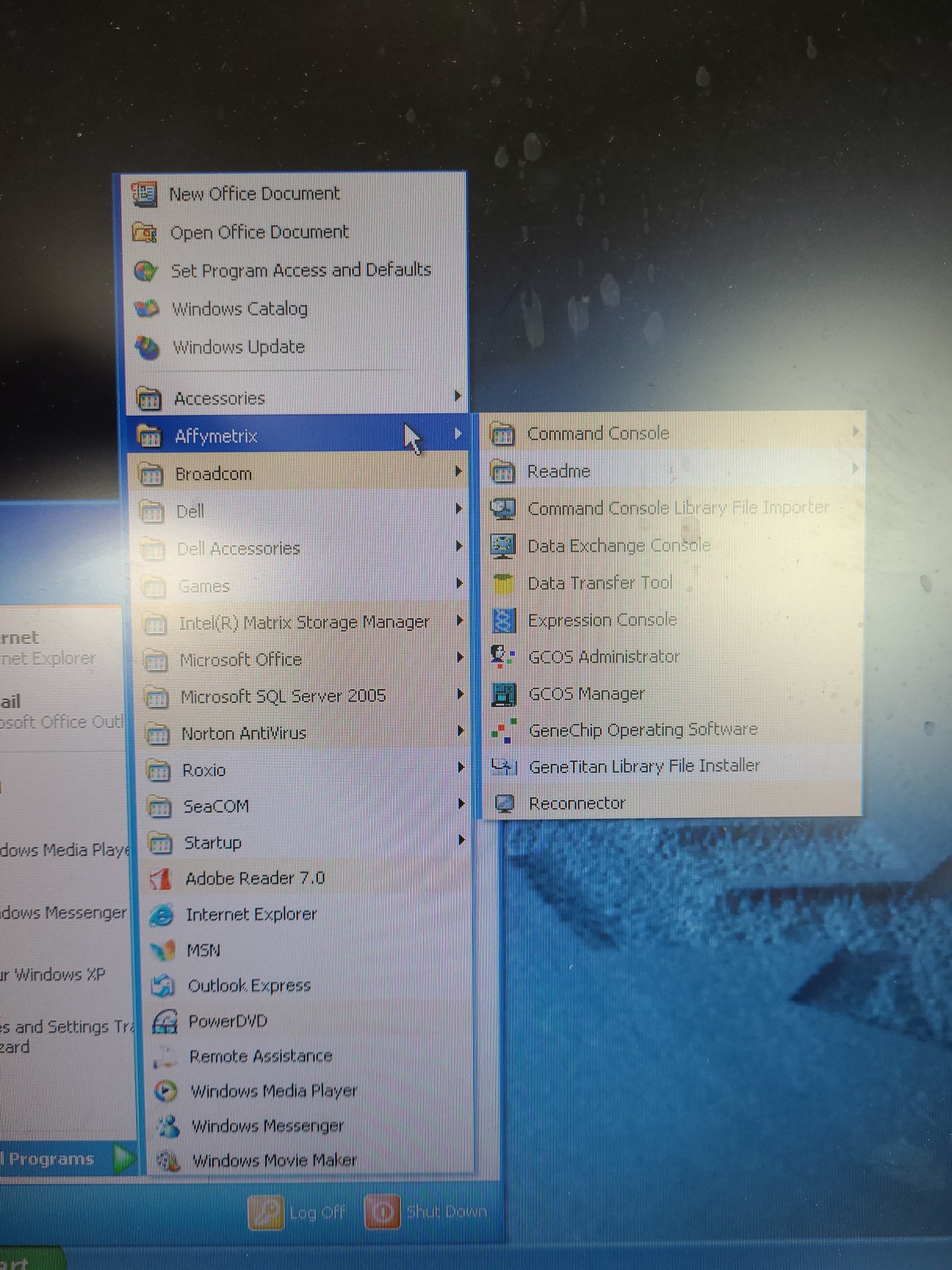Click the Open Office Document icon
The image size is (952, 1270).
145,232
